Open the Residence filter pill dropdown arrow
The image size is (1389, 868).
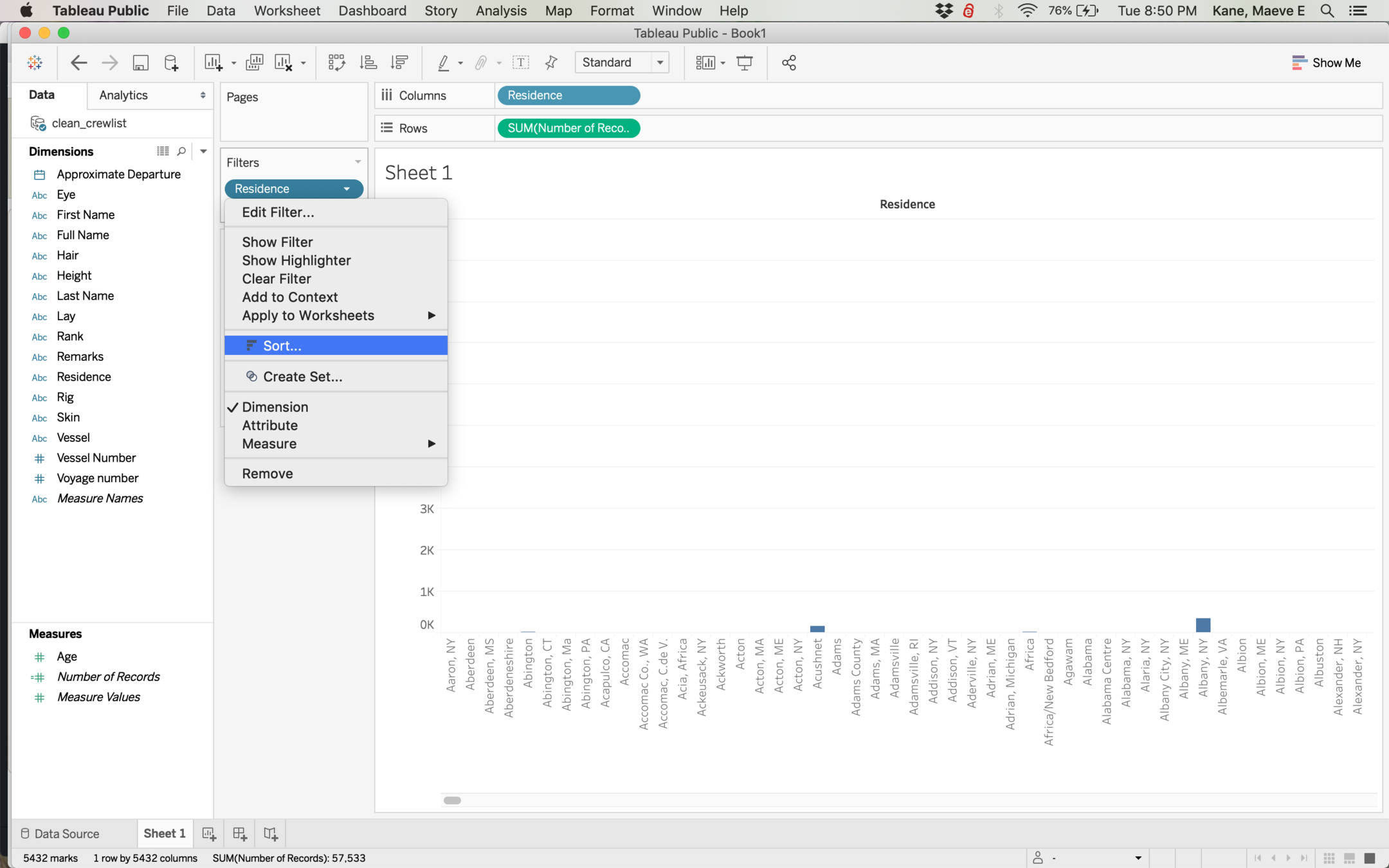[347, 189]
